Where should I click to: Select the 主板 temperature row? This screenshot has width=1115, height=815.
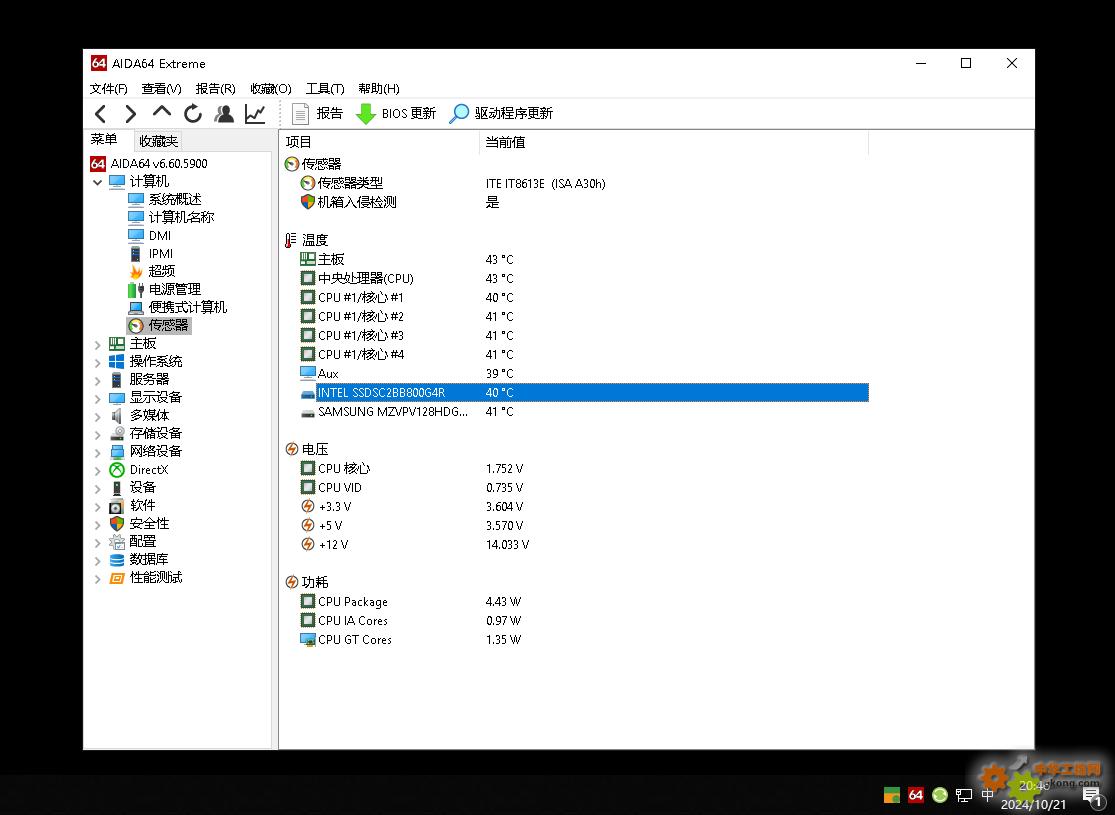[x=584, y=260]
